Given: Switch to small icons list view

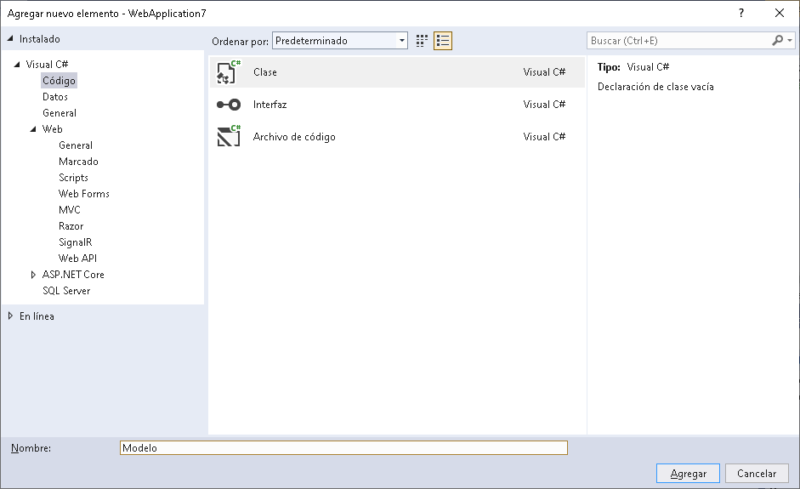Looking at the screenshot, I should [x=442, y=41].
